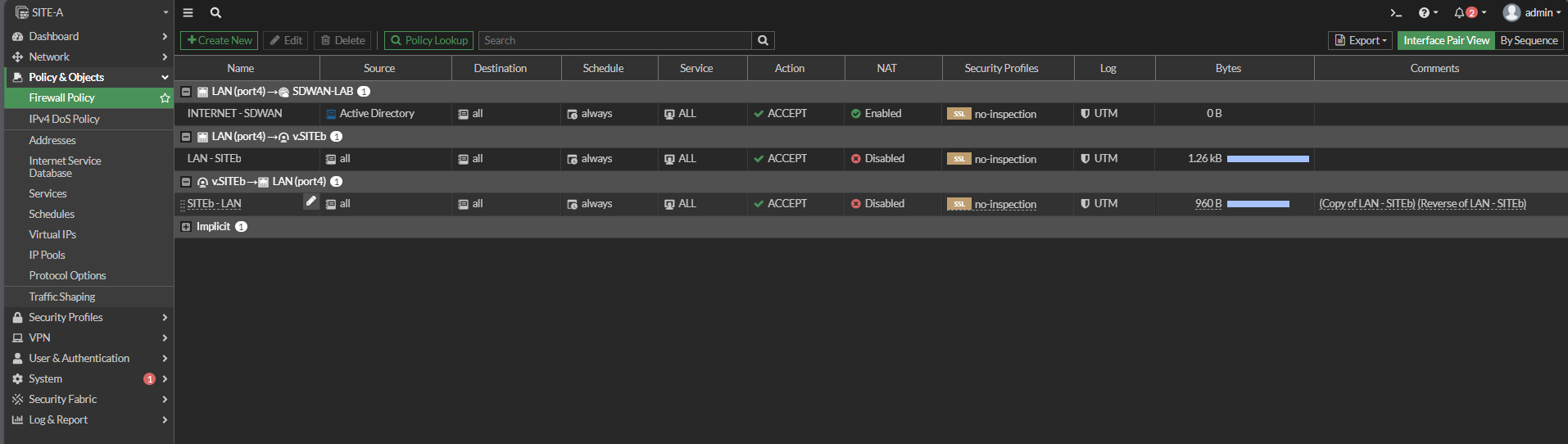Open the top bar search magnifier
Viewport: 1568px width, 444px height.
tap(215, 13)
